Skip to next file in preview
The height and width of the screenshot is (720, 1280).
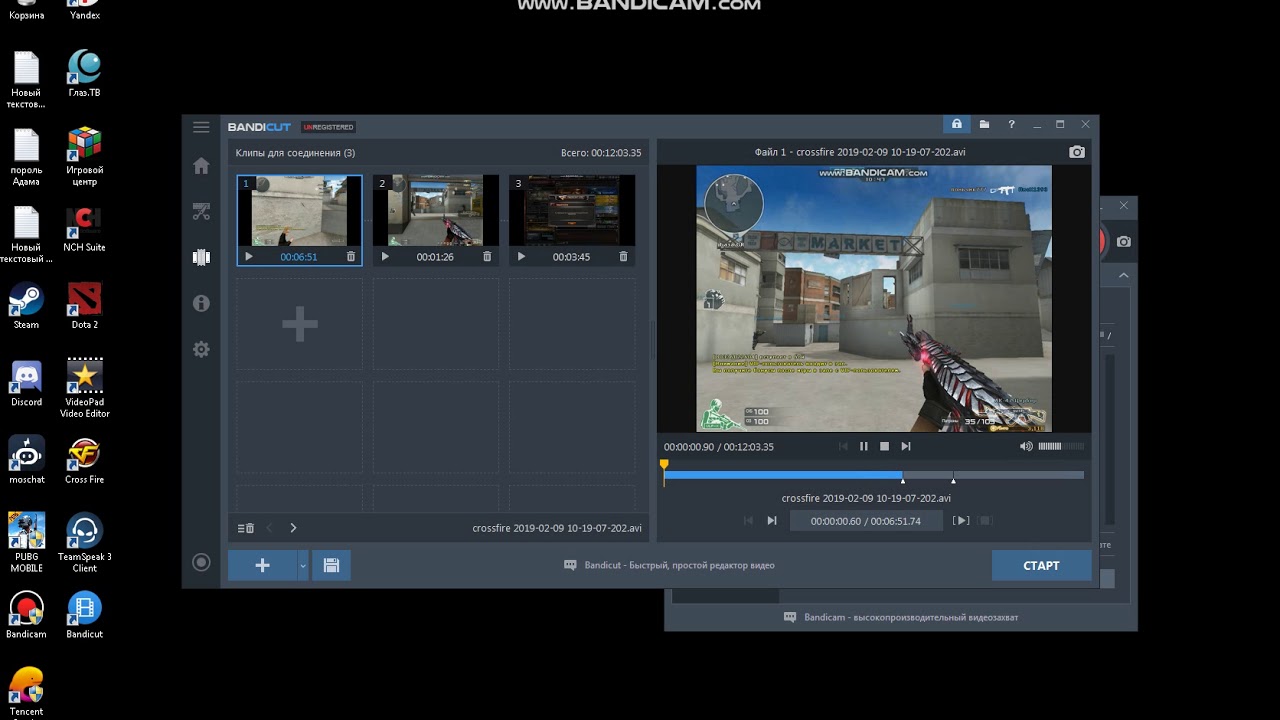[906, 446]
